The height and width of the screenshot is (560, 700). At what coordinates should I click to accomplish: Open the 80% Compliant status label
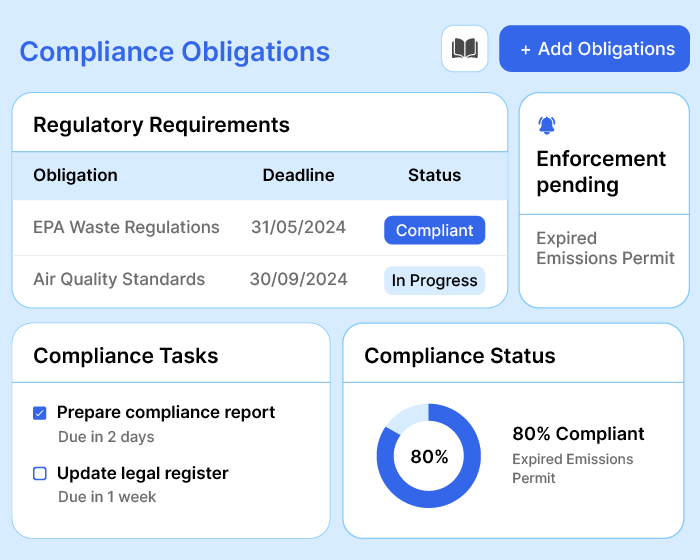[x=578, y=434]
